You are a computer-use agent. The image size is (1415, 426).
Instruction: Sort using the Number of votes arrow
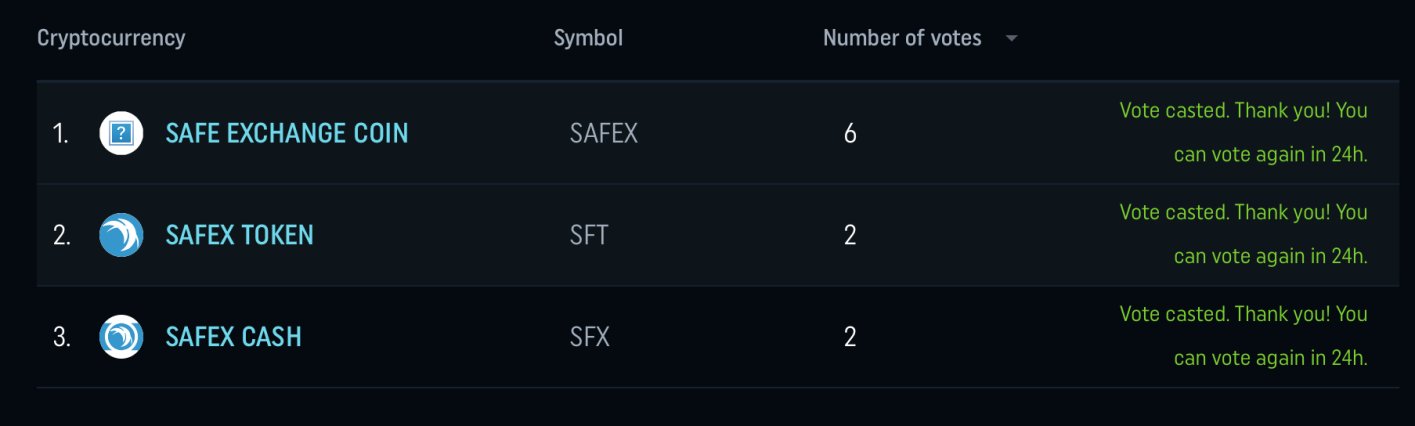[1012, 39]
